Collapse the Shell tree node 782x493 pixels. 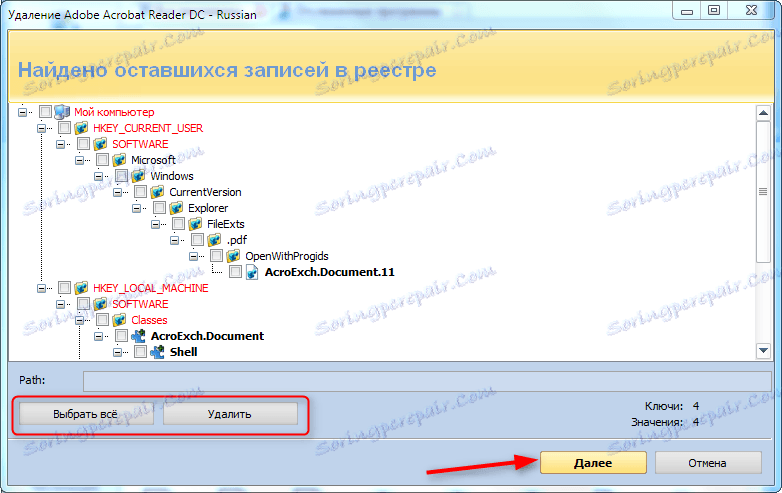pos(117,352)
